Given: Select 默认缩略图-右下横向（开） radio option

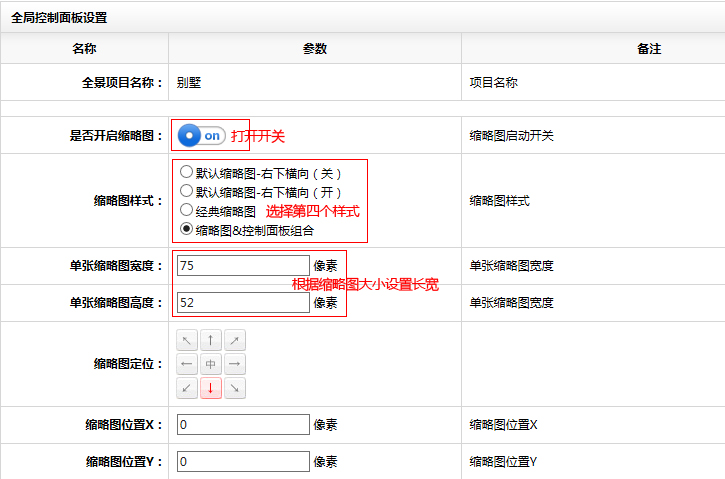Looking at the screenshot, I should [x=186, y=190].
